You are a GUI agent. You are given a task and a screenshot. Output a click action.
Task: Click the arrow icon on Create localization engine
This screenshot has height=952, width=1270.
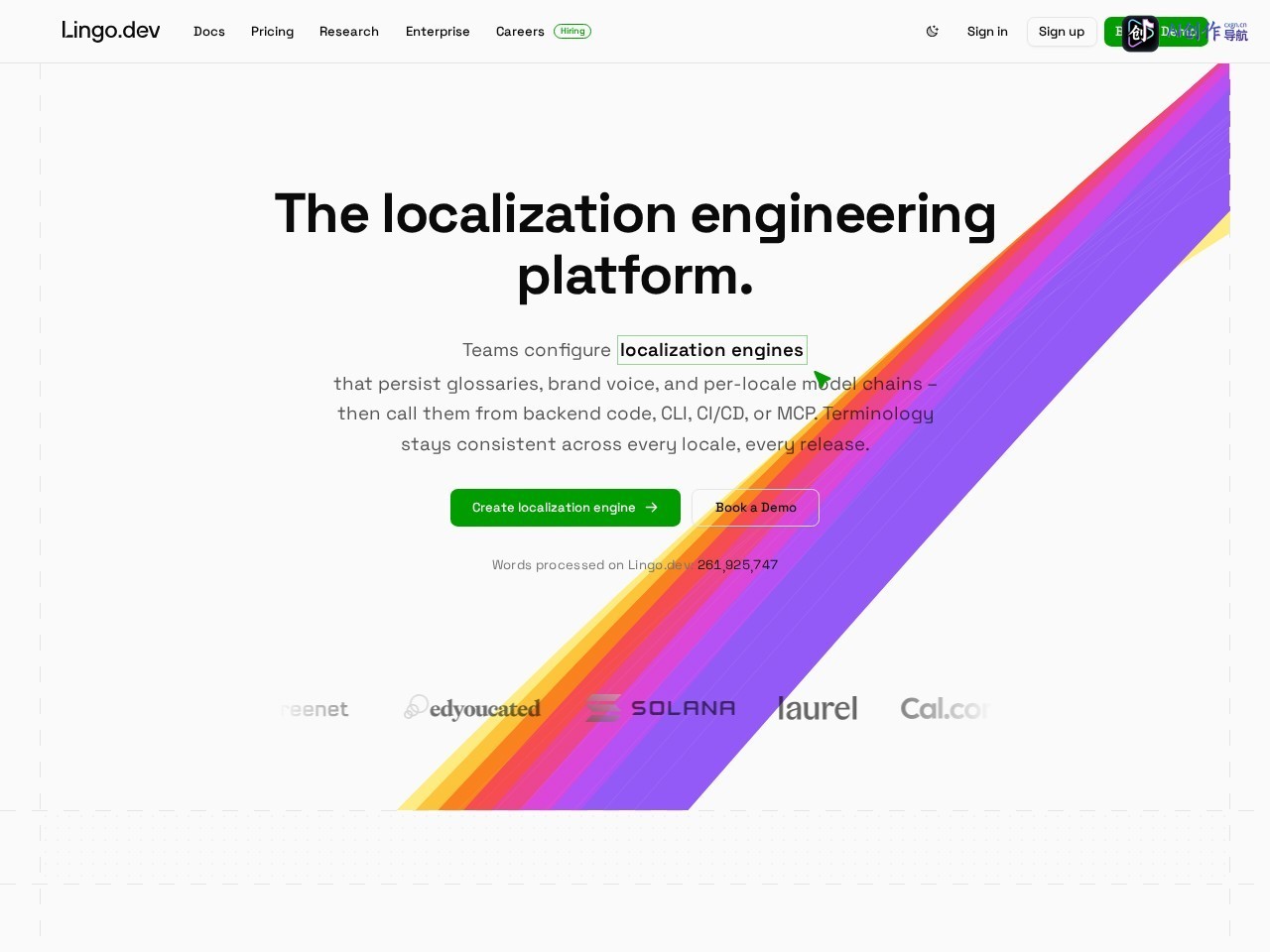point(652,508)
